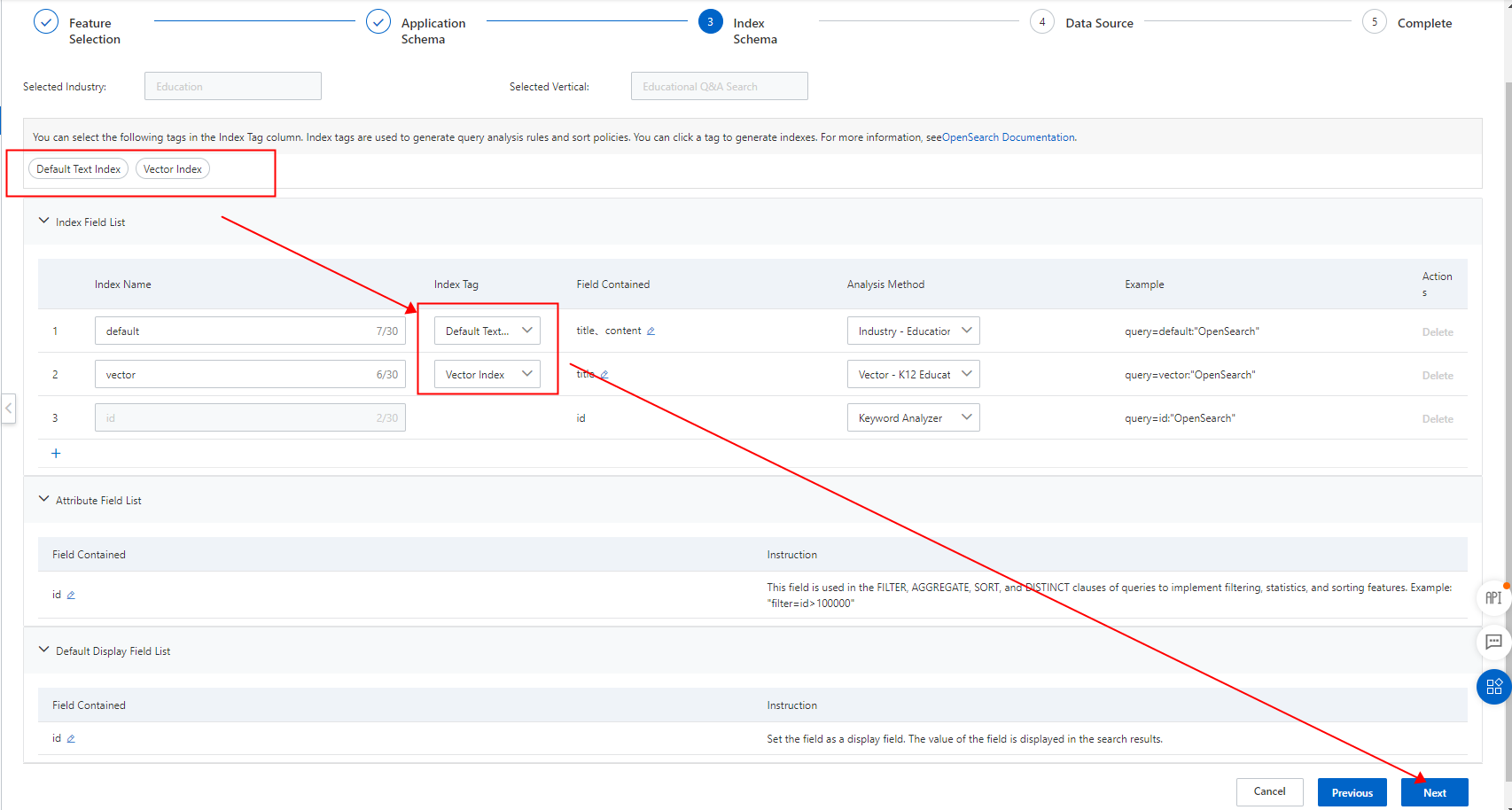Click the disabled id index name field

coord(250,417)
